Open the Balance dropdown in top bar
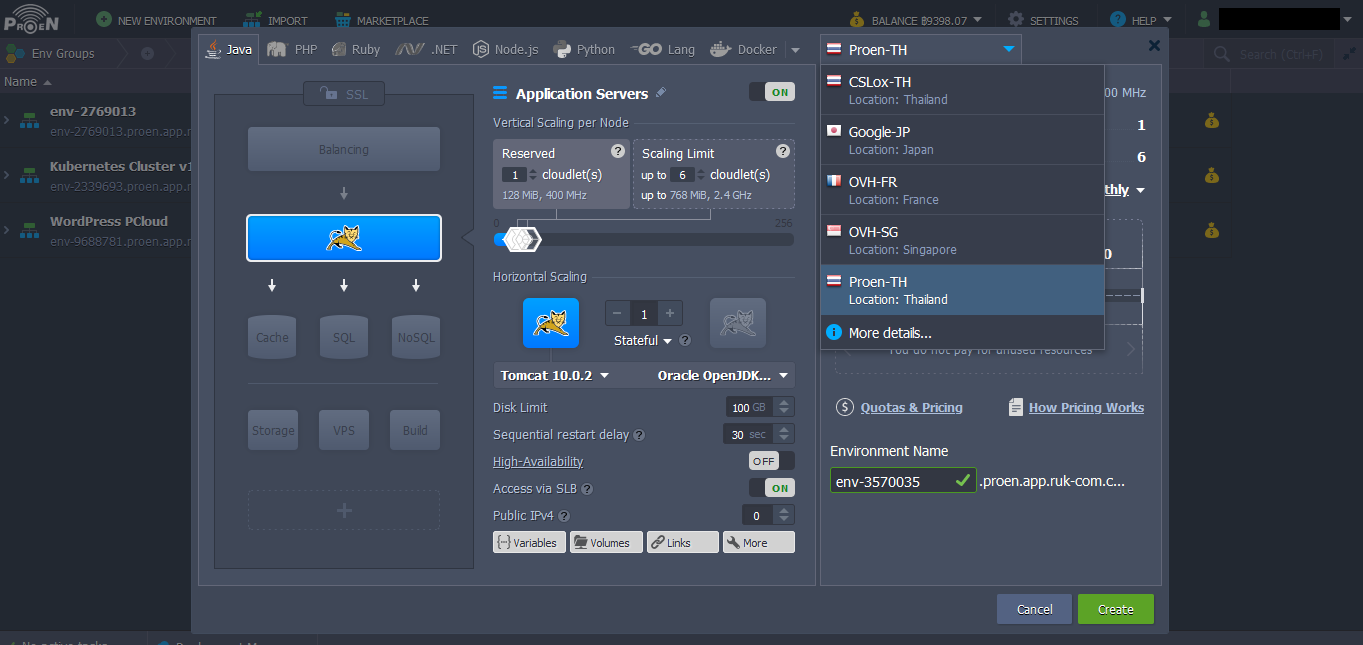The height and width of the screenshot is (645, 1363). [x=915, y=20]
